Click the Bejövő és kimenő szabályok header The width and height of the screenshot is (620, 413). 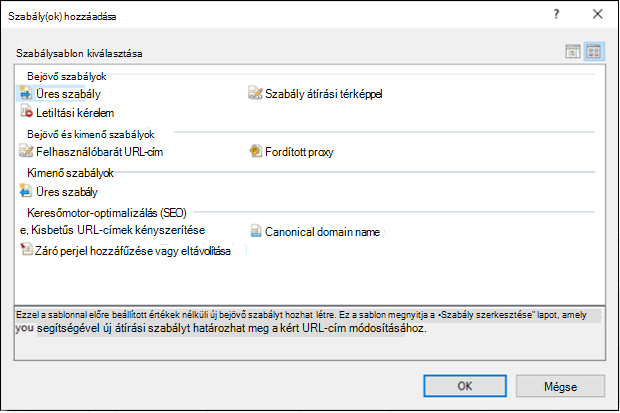point(91,135)
